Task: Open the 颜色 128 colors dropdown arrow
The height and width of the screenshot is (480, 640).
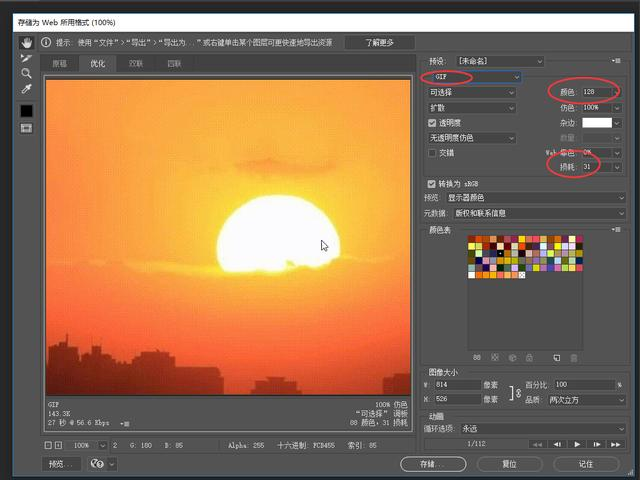Action: (x=617, y=93)
